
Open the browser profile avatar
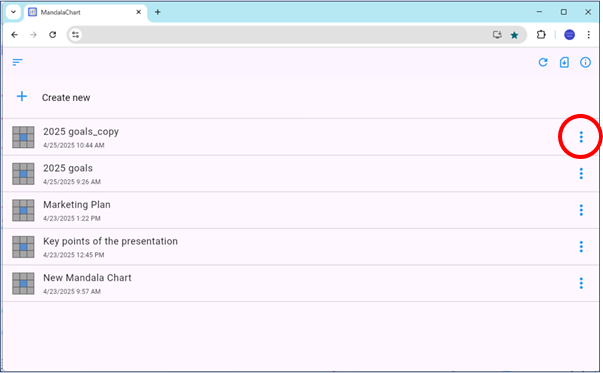pyautogui.click(x=569, y=35)
